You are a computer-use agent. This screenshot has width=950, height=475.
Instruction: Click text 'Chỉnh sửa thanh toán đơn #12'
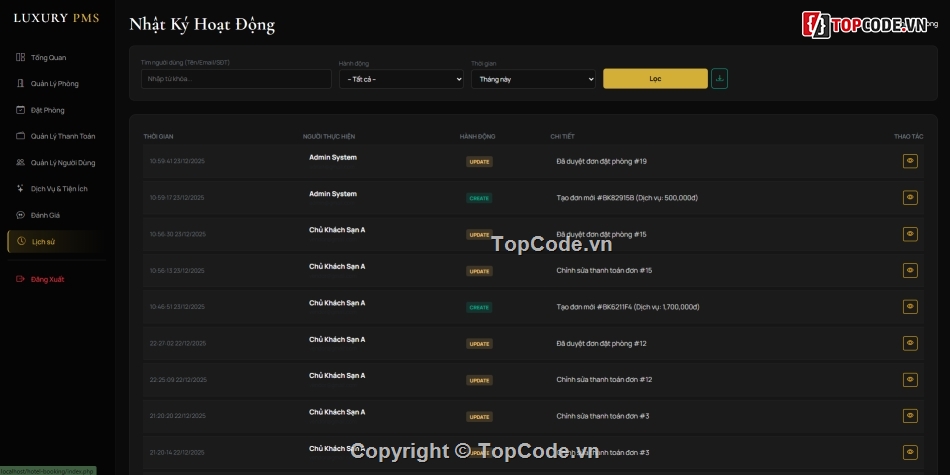point(604,379)
